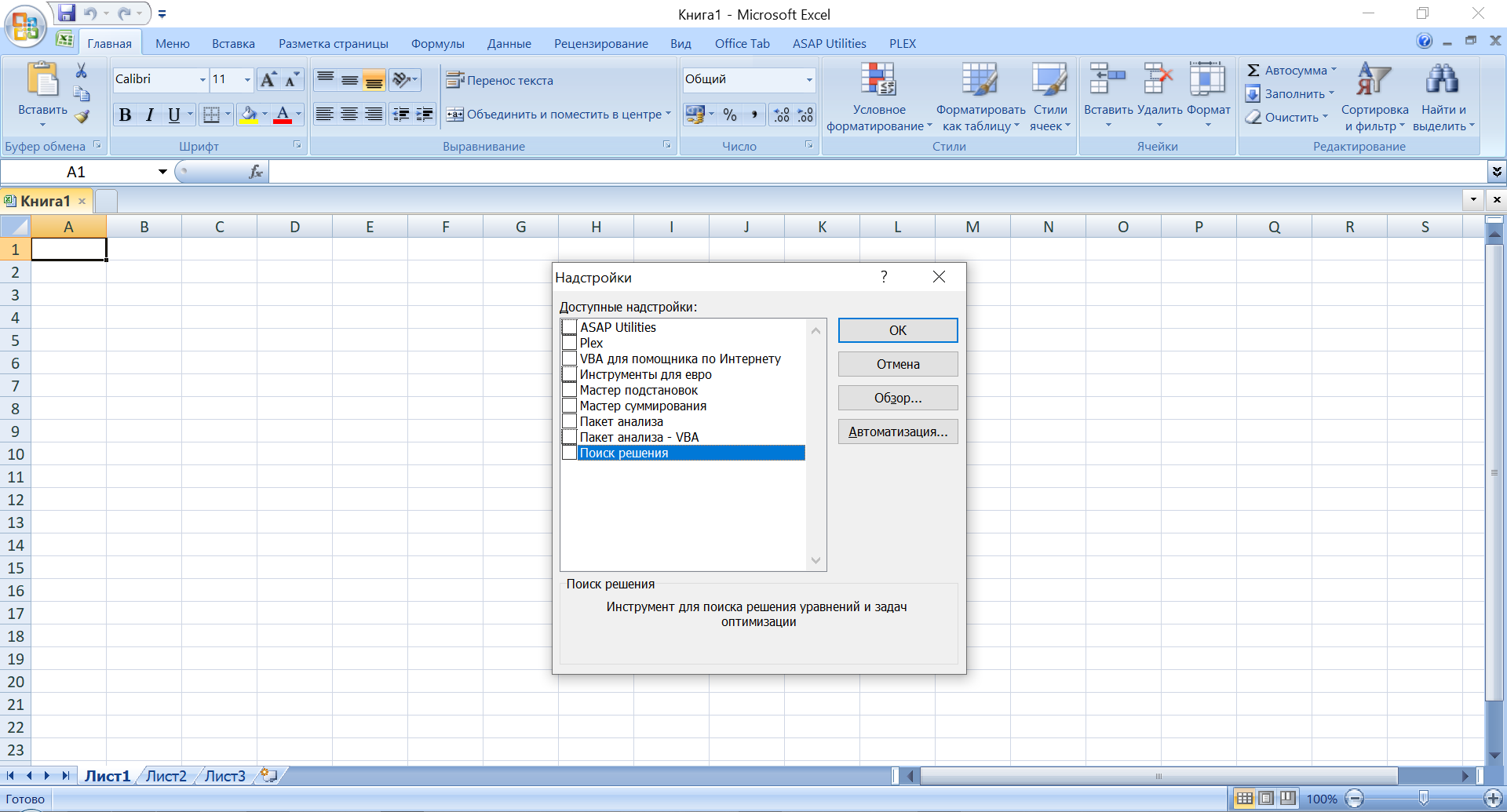Open the Разметка страницы tab

[x=334, y=43]
